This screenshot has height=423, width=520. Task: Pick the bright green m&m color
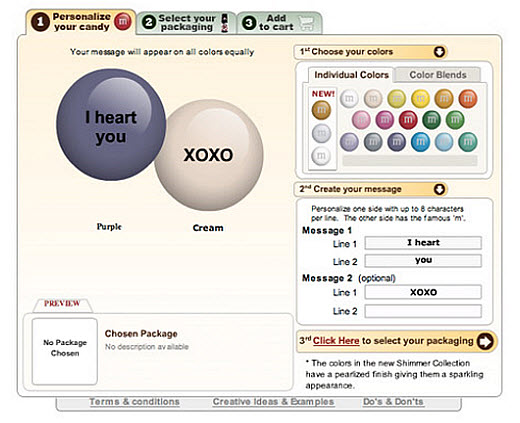tap(455, 120)
